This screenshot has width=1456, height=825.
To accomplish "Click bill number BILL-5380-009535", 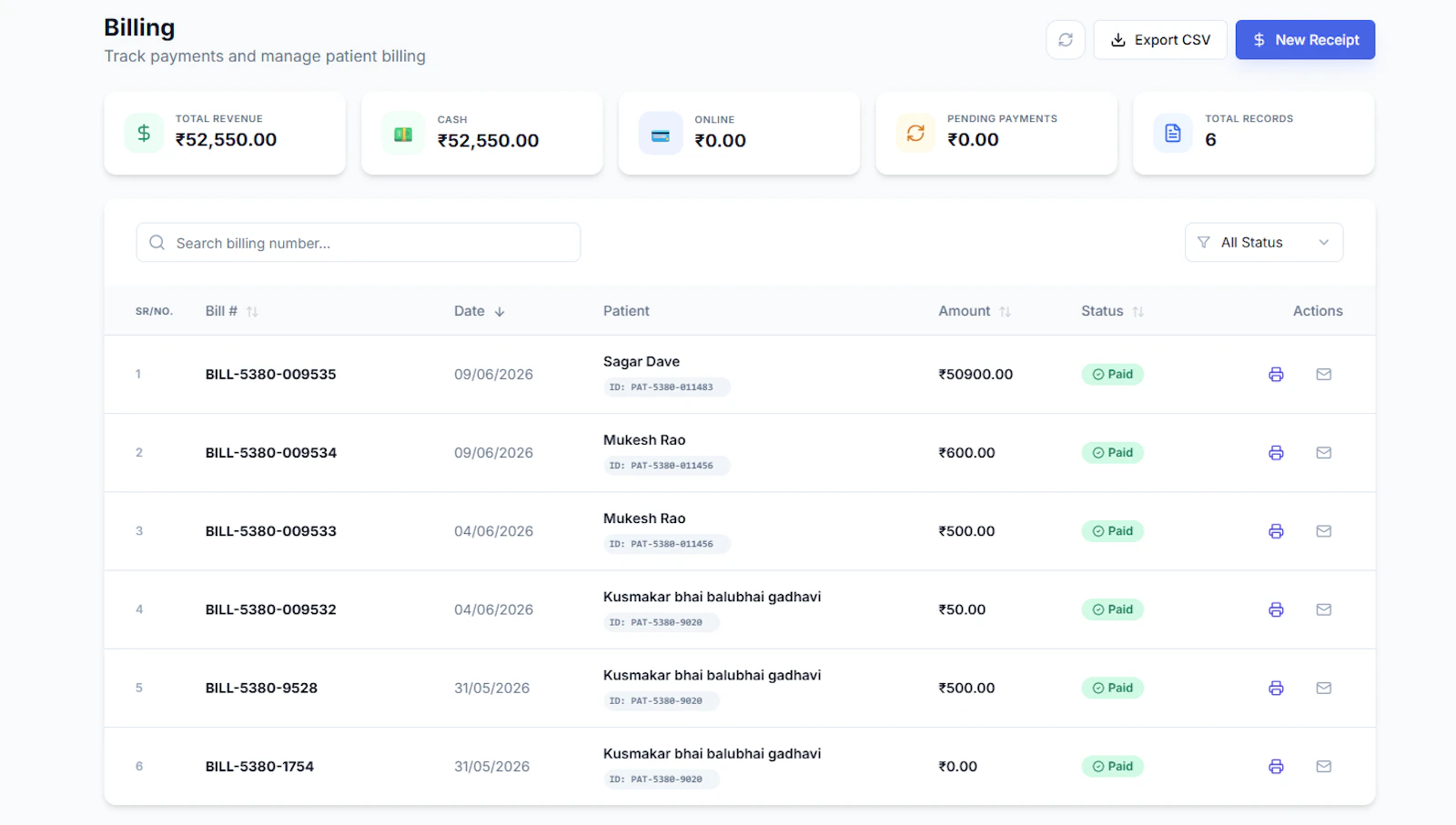I will [x=270, y=375].
